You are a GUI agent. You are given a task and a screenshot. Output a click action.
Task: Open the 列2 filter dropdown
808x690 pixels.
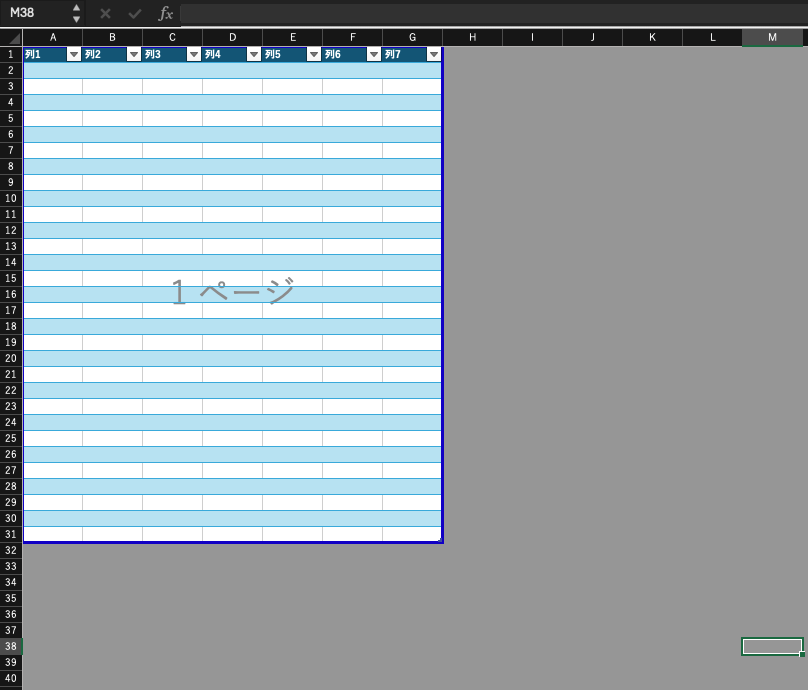coord(133,55)
